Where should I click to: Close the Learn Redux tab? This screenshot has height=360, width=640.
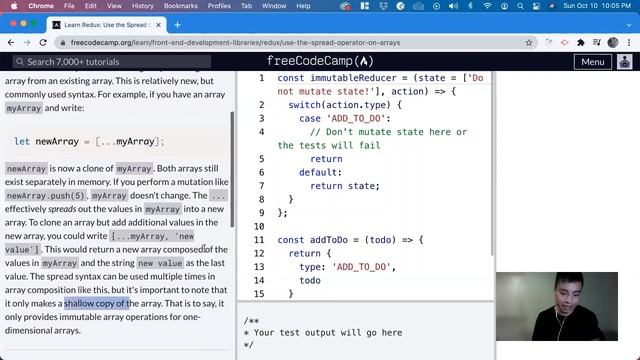(158, 25)
